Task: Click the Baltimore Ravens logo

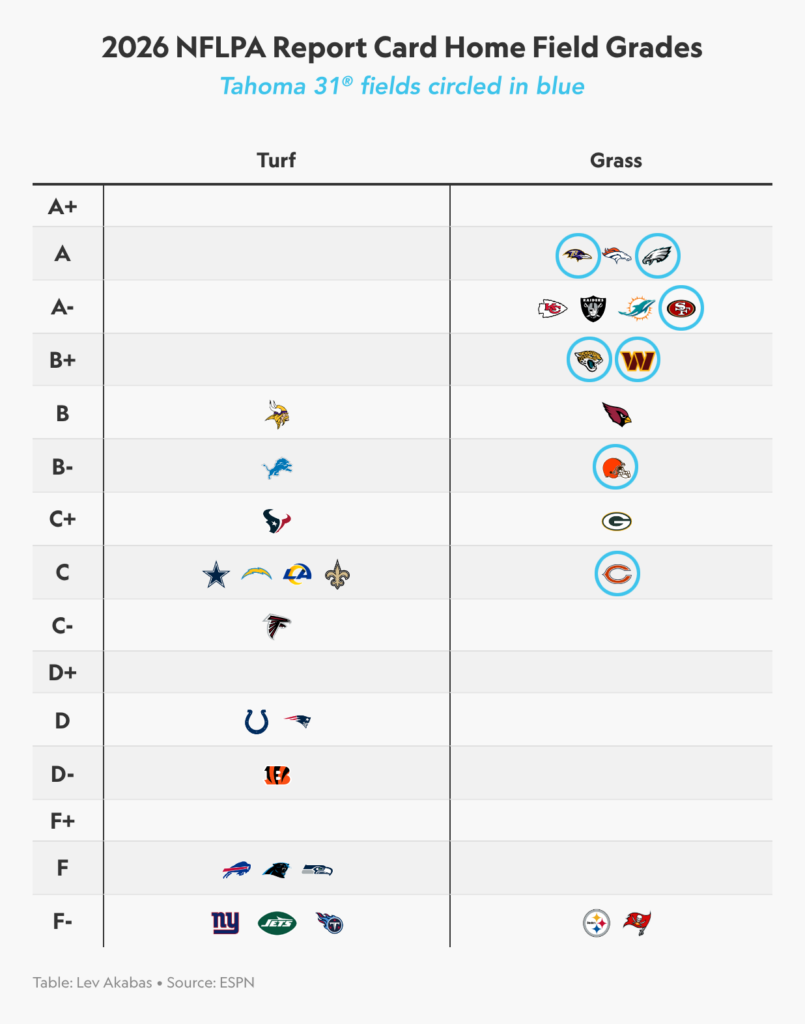Action: [x=578, y=255]
